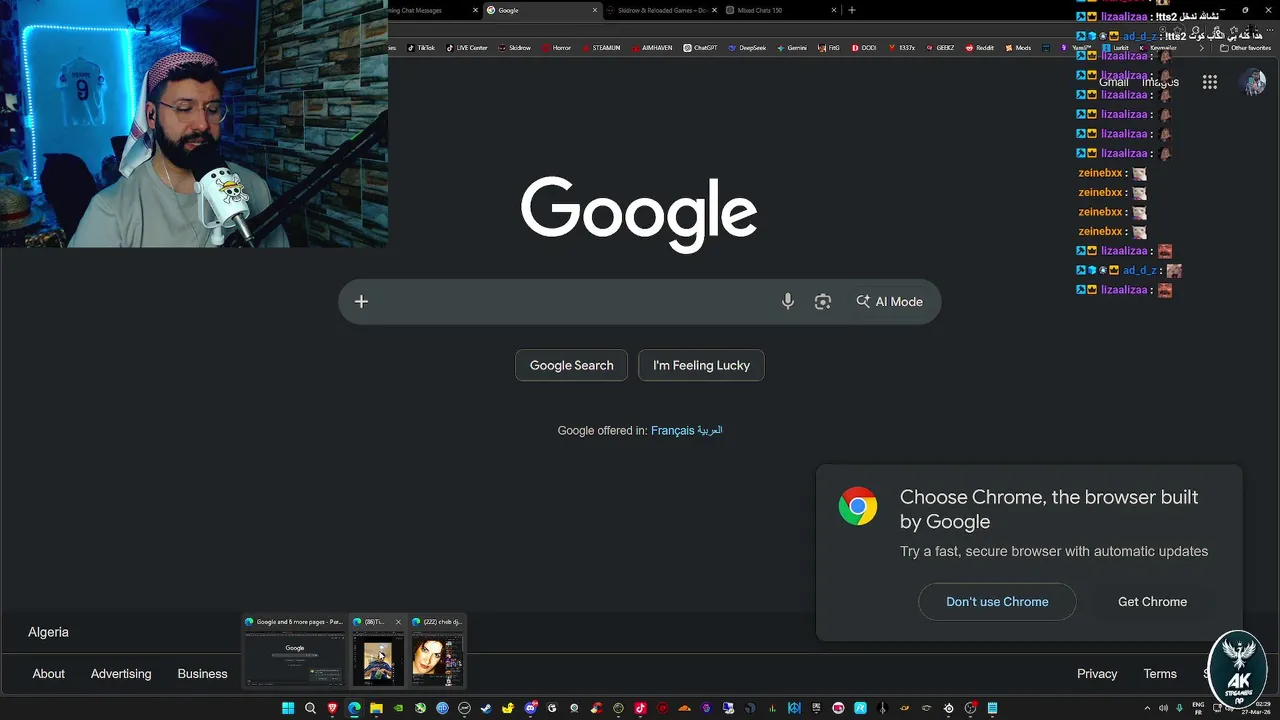This screenshot has height=720, width=1280.
Task: Switch Google language to العربية
Action: (710, 430)
